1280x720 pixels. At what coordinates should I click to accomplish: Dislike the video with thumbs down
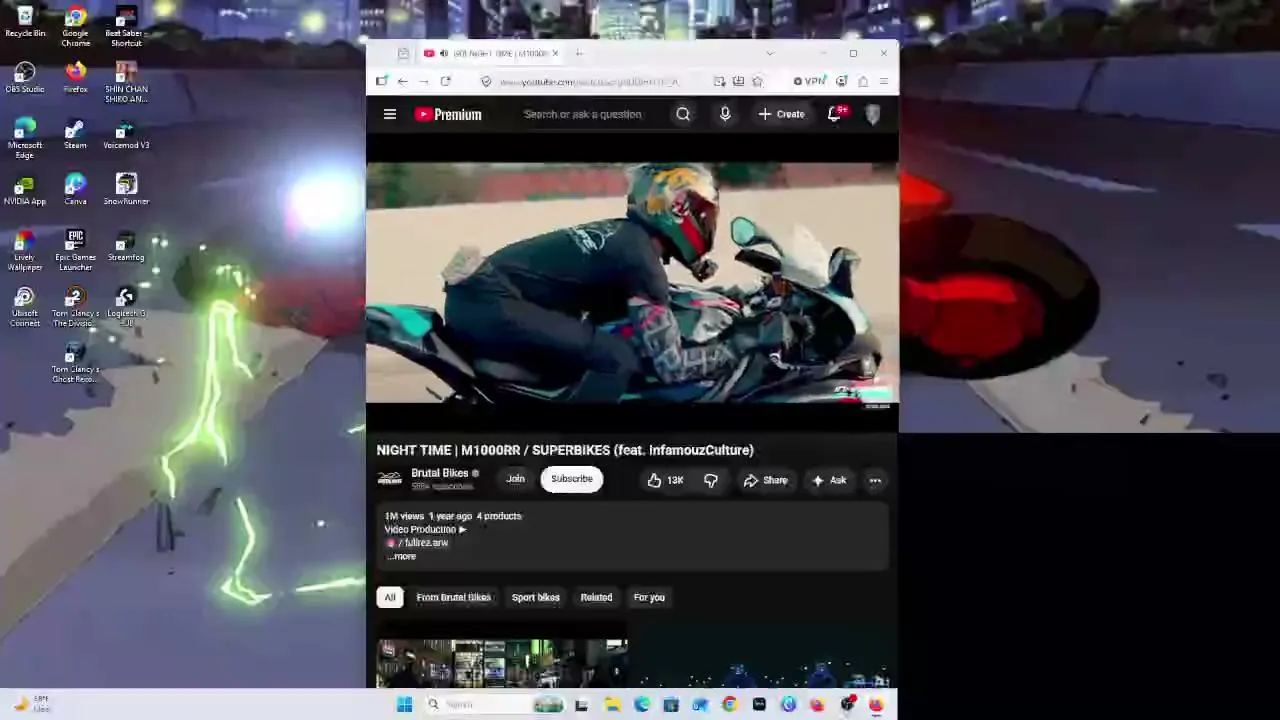pos(711,480)
